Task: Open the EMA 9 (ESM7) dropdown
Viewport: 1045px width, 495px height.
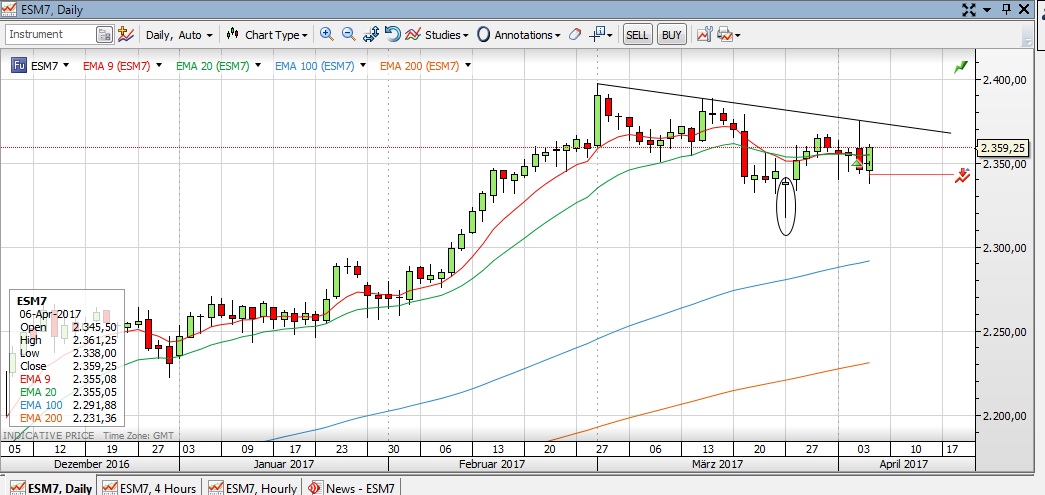Action: coord(159,65)
